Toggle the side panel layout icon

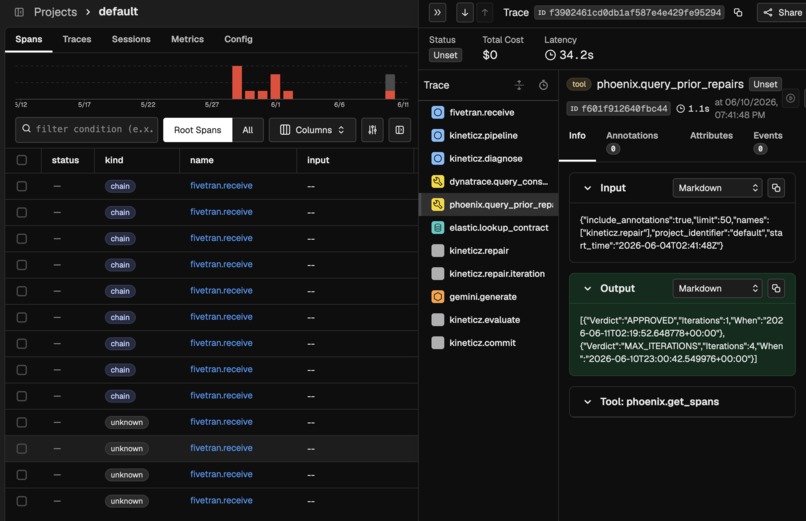pos(399,130)
